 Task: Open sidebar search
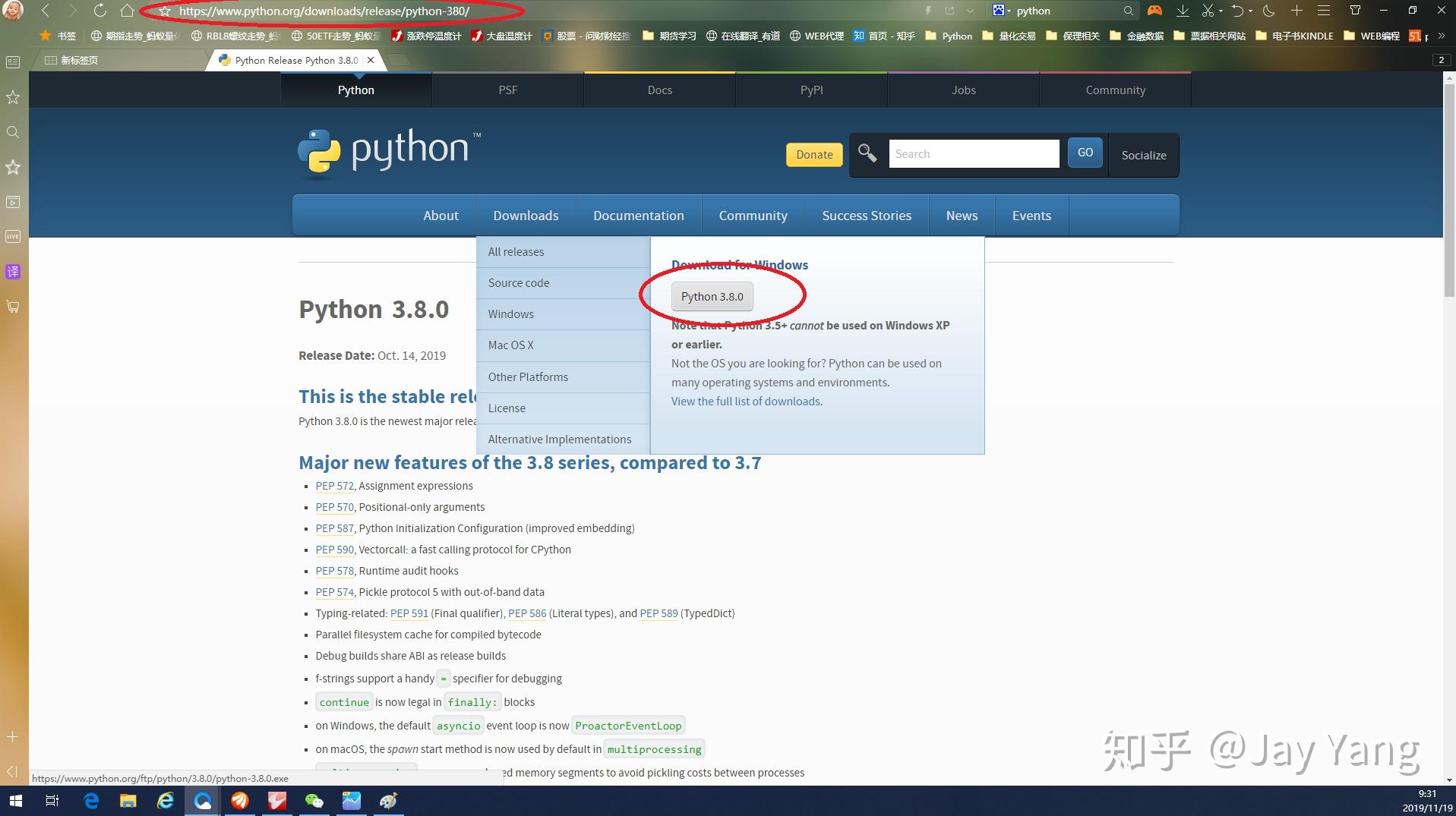[x=12, y=131]
